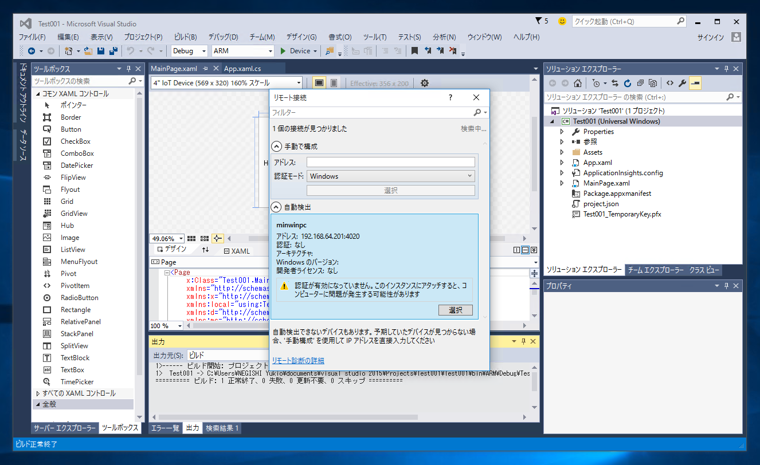Open the ファイル(F) menu
Viewport: 760px width, 465px height.
(32, 37)
